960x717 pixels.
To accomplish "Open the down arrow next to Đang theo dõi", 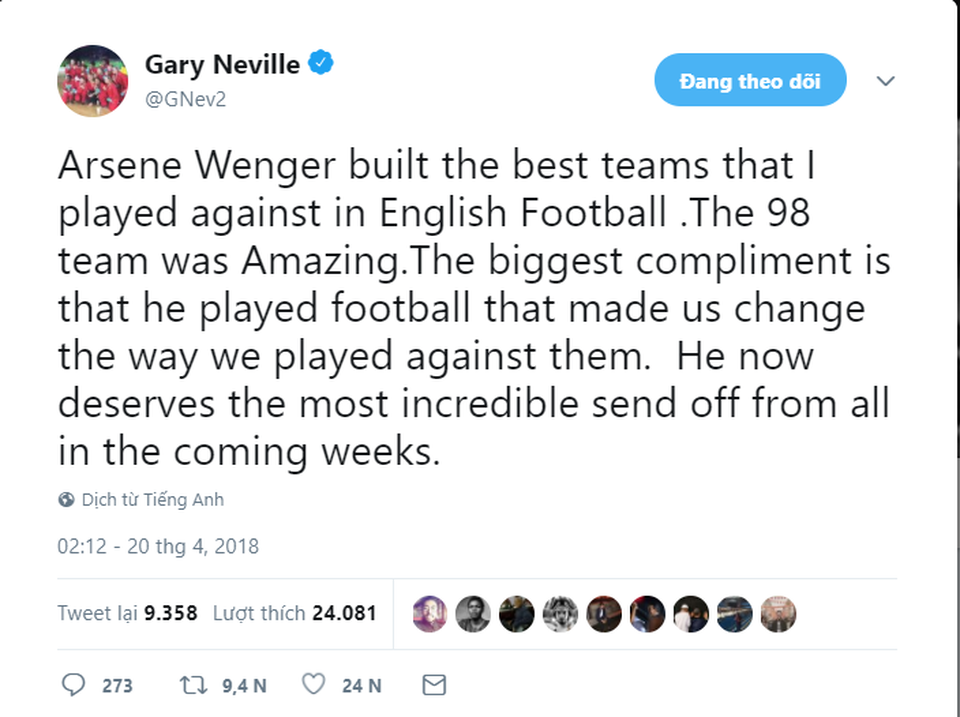I will point(886,83).
